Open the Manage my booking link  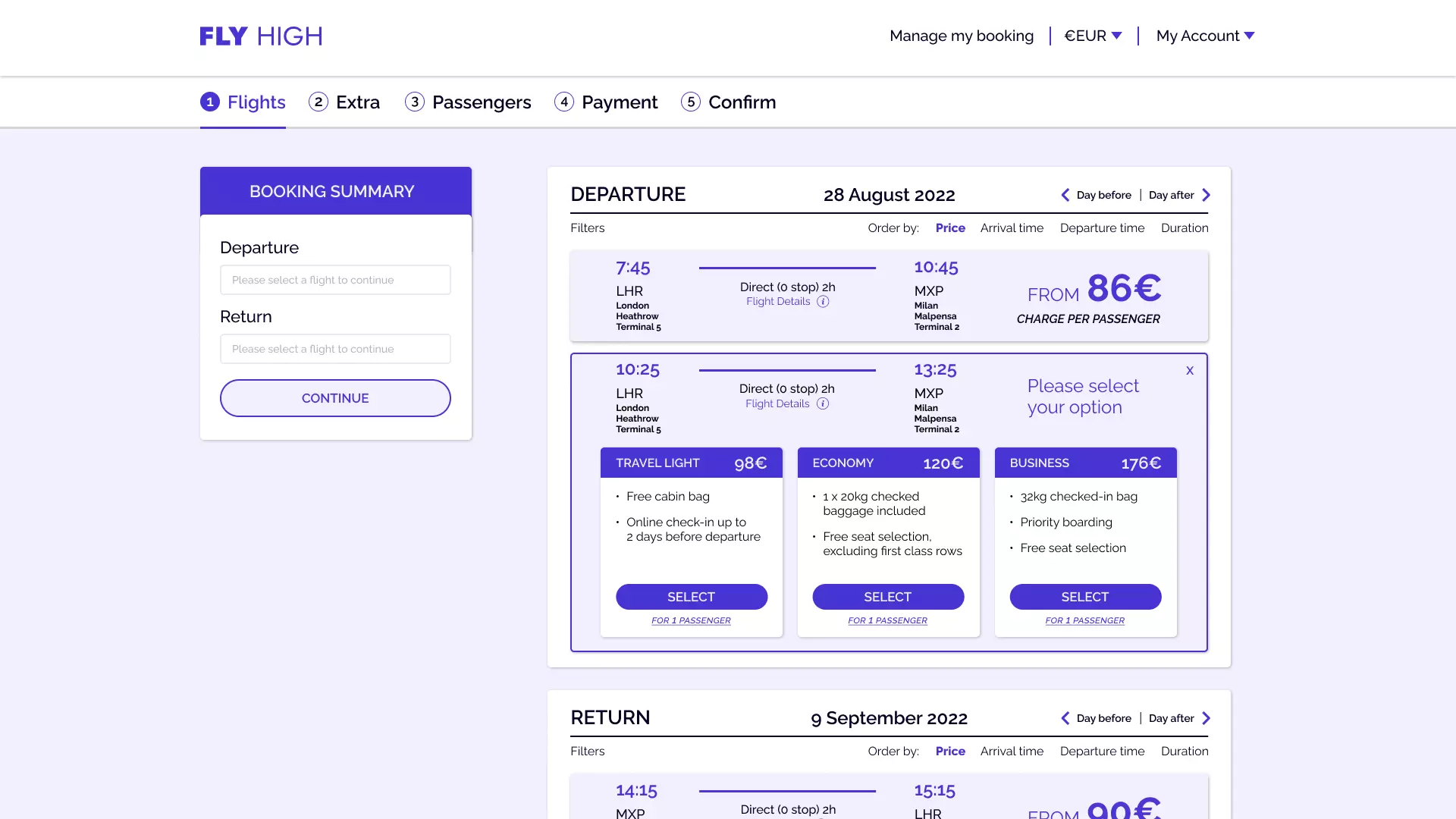click(x=962, y=36)
